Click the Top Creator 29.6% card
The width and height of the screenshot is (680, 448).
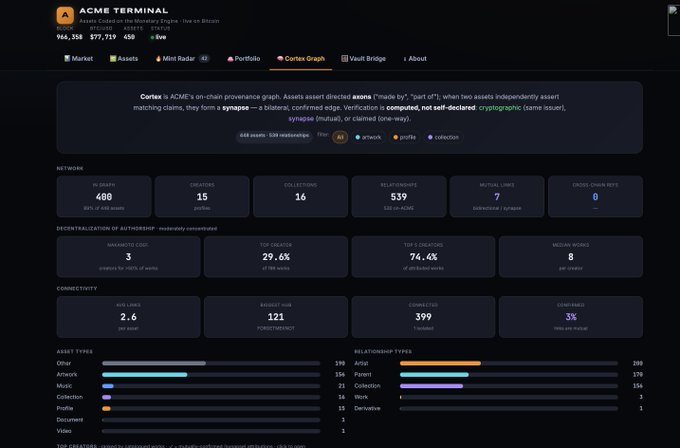click(x=276, y=257)
